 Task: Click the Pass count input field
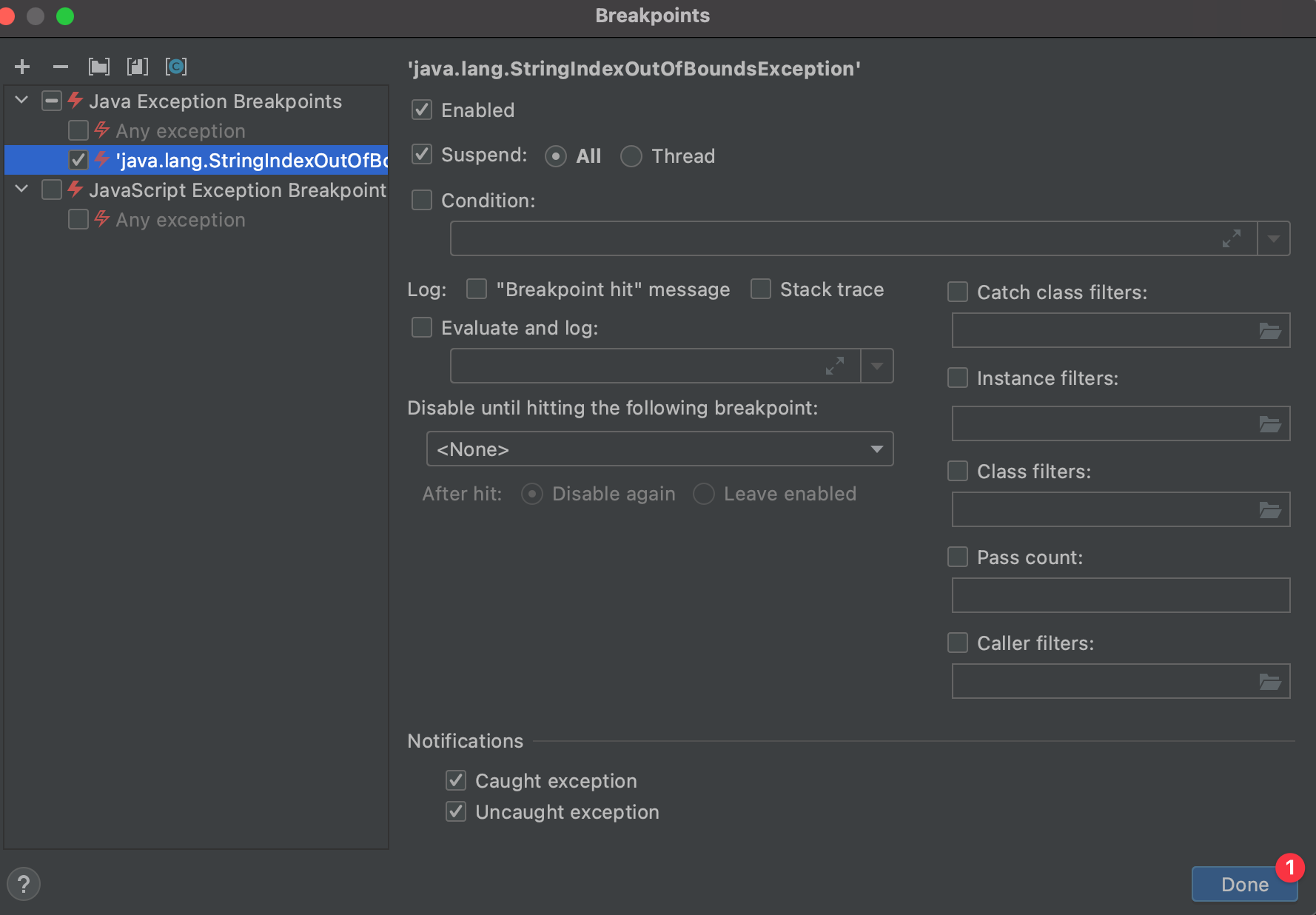(1121, 595)
